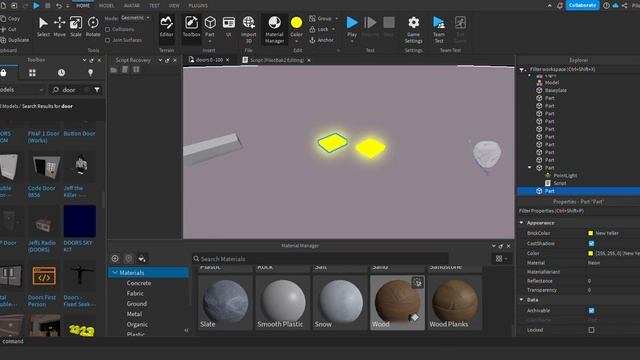Activate the Move tool
The width and height of the screenshot is (640, 360).
point(60,27)
